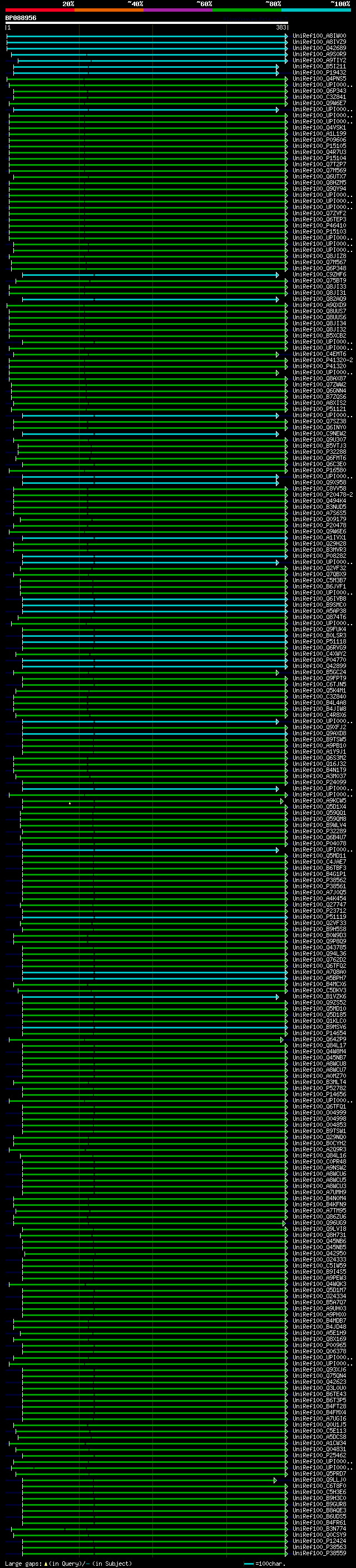
Task: Select the label UniRef100_P51118
Action: pos(319,641)
